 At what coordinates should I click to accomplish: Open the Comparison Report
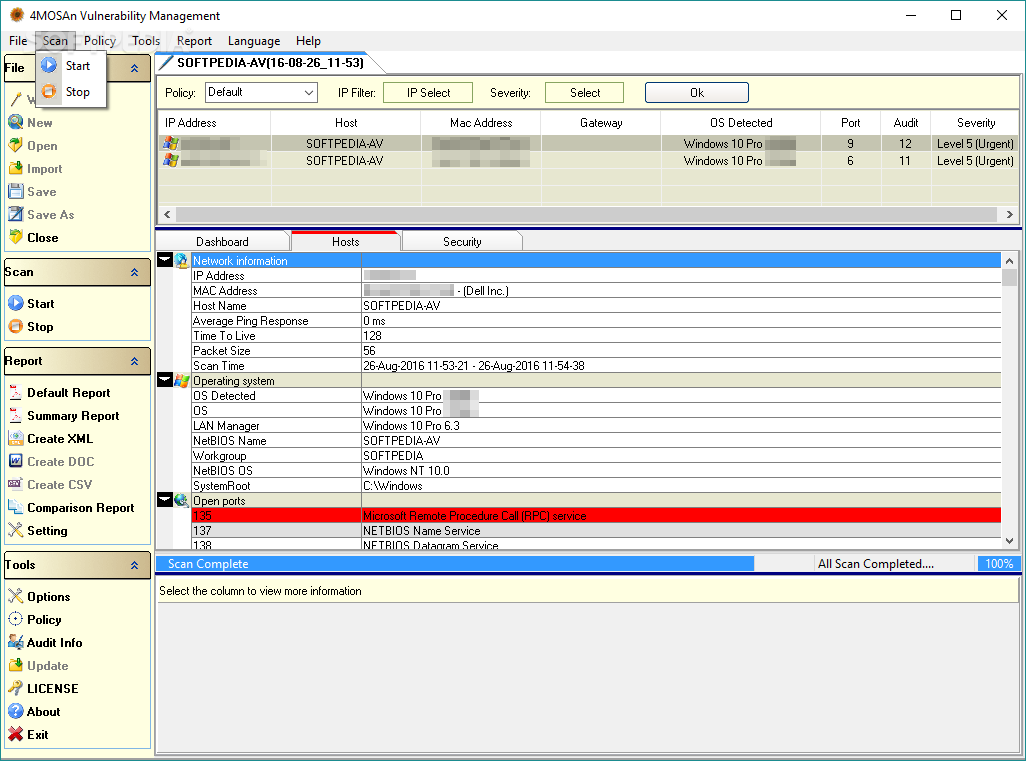71,508
